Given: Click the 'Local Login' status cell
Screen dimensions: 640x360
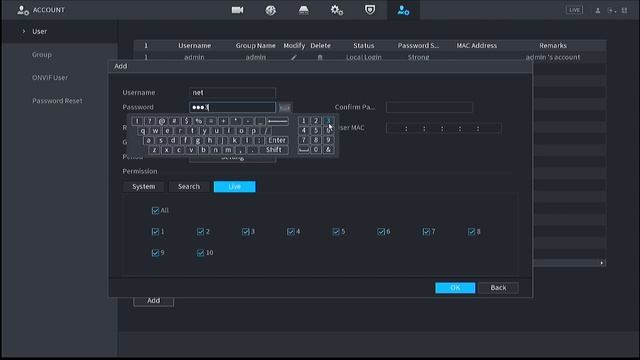Looking at the screenshot, I should coord(364,57).
